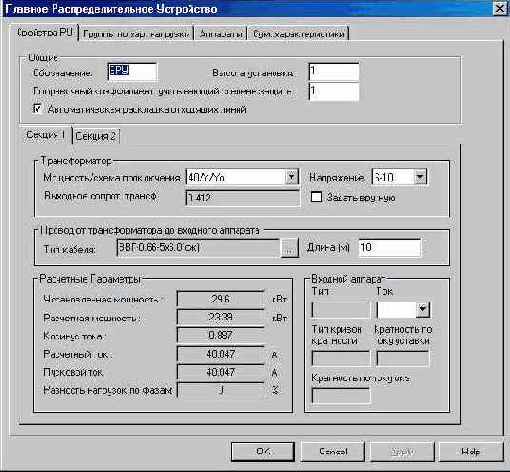The image size is (510, 472).
Task: Expand the Напряжение voltage dropdown
Action: pos(420,176)
